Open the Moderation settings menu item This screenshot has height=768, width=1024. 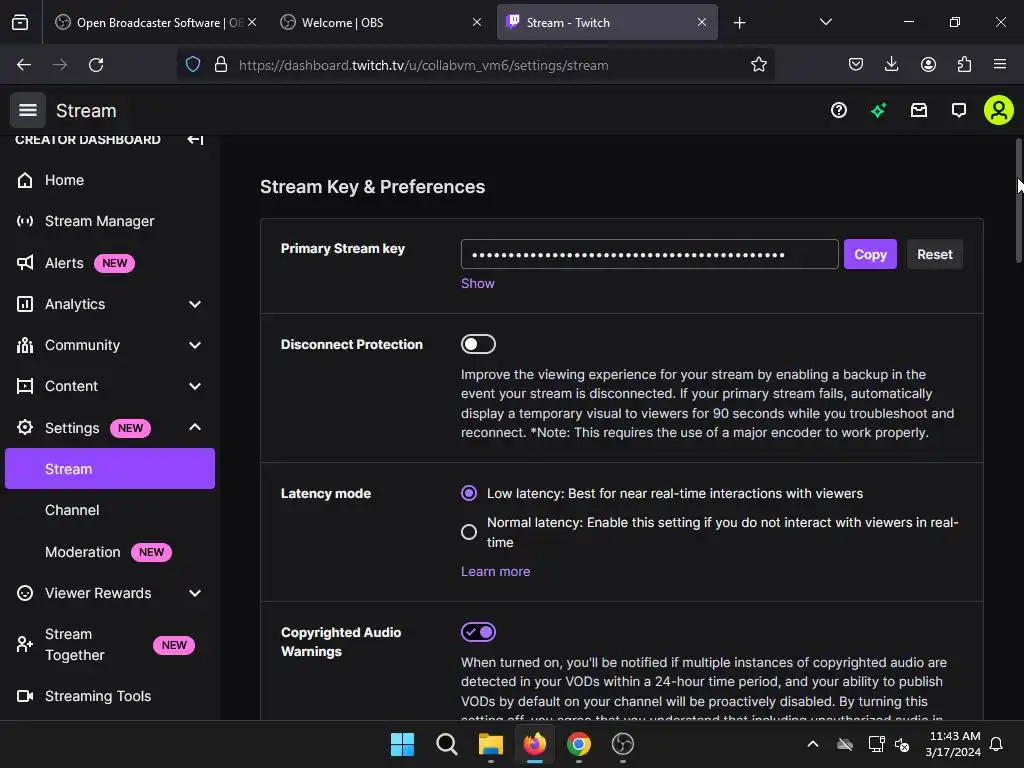(82, 552)
